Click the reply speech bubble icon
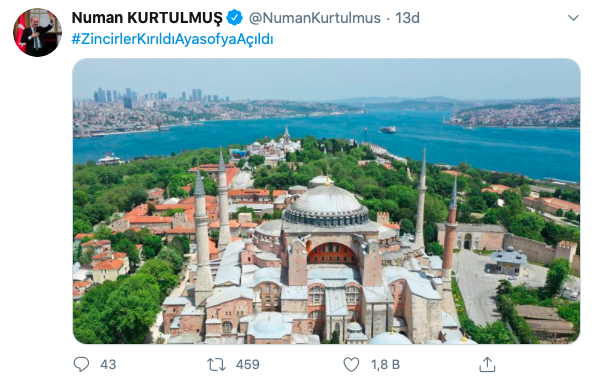 click(81, 364)
